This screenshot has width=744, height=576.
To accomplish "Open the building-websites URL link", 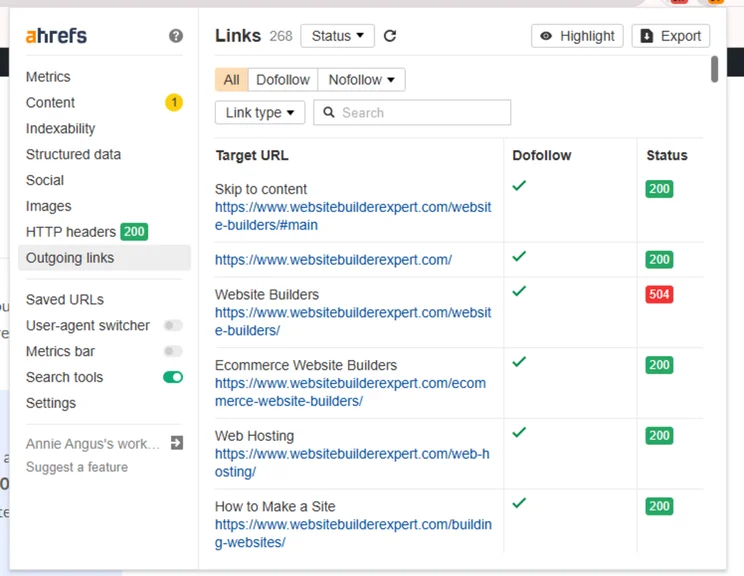I will point(353,533).
